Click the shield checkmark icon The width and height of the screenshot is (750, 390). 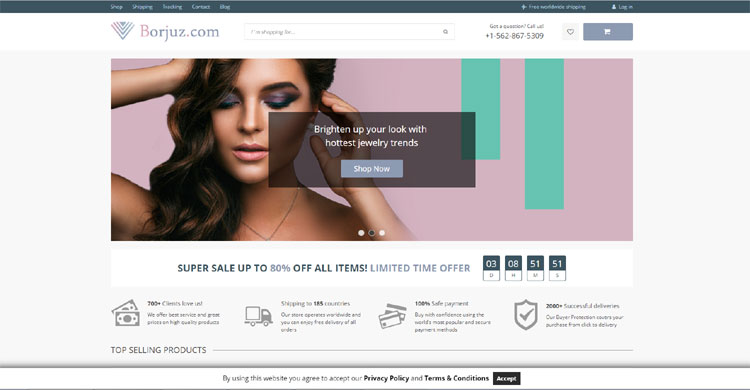(x=526, y=315)
